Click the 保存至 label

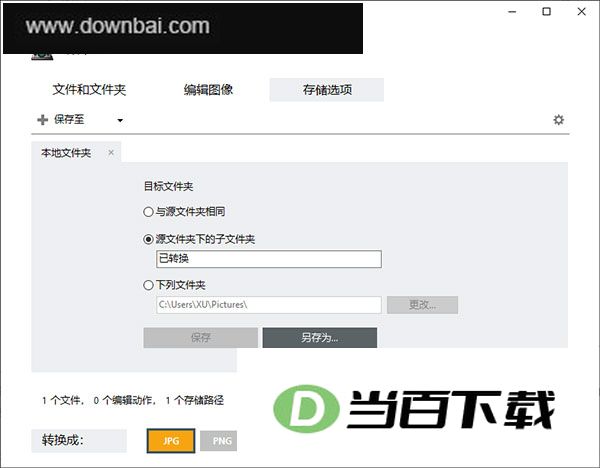[x=69, y=119]
